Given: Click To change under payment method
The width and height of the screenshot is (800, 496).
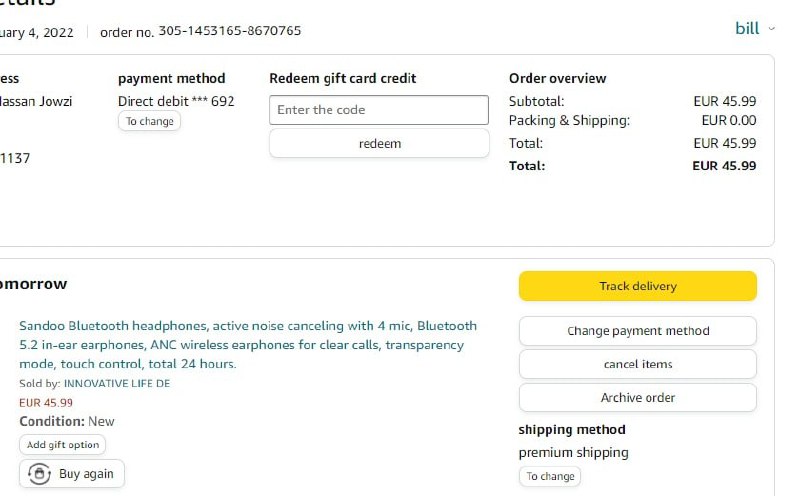Looking at the screenshot, I should 149,122.
